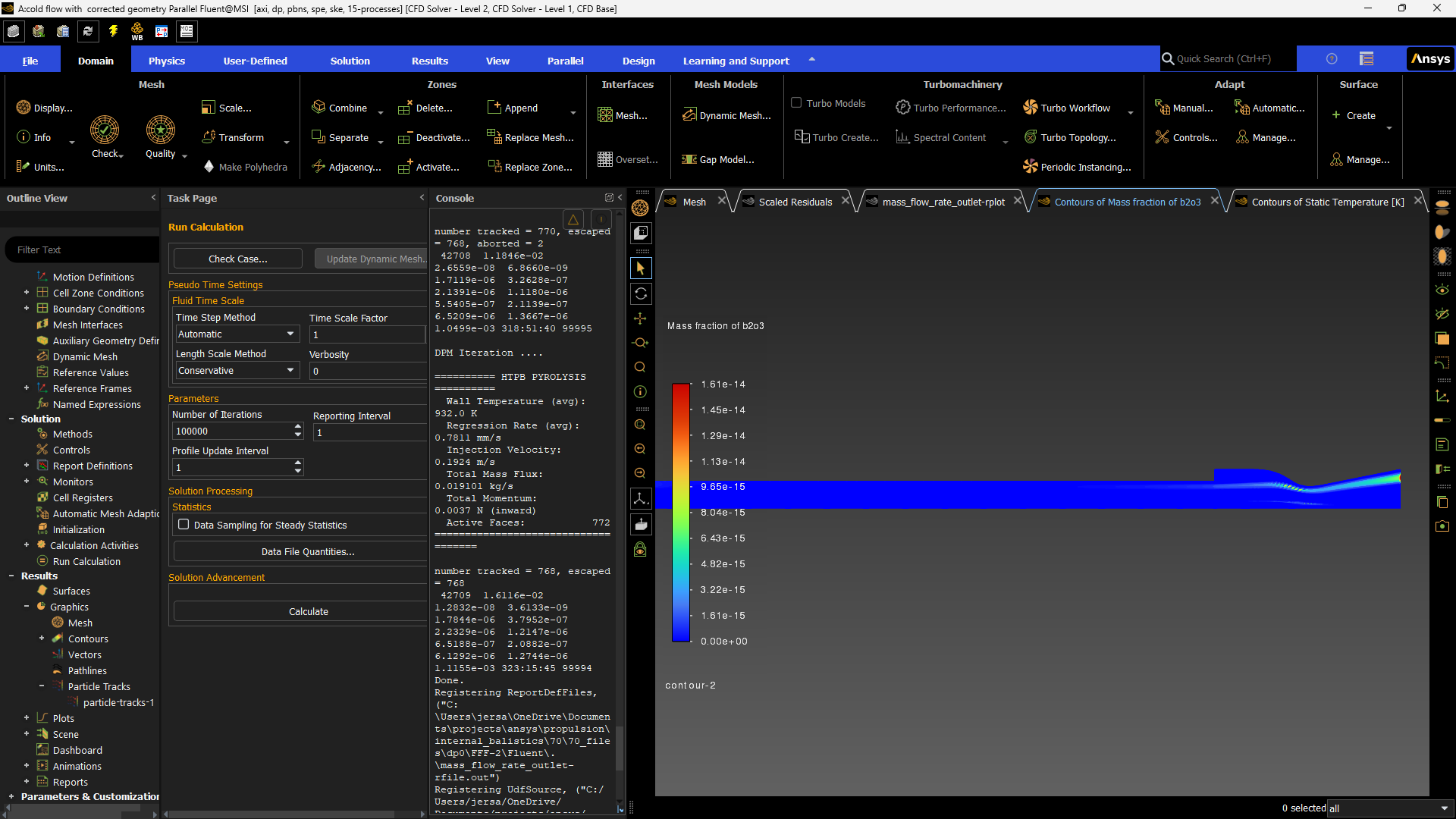Screen dimensions: 1456x819
Task: Select the rotate view tool
Action: pyautogui.click(x=641, y=293)
